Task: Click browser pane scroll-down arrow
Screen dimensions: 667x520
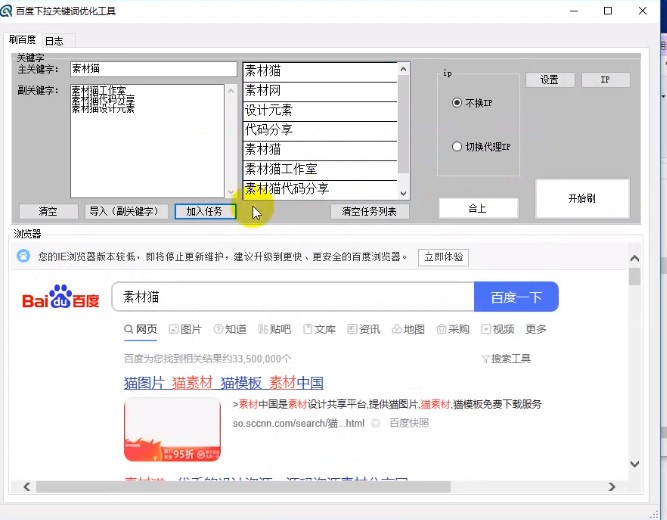Action: click(635, 464)
